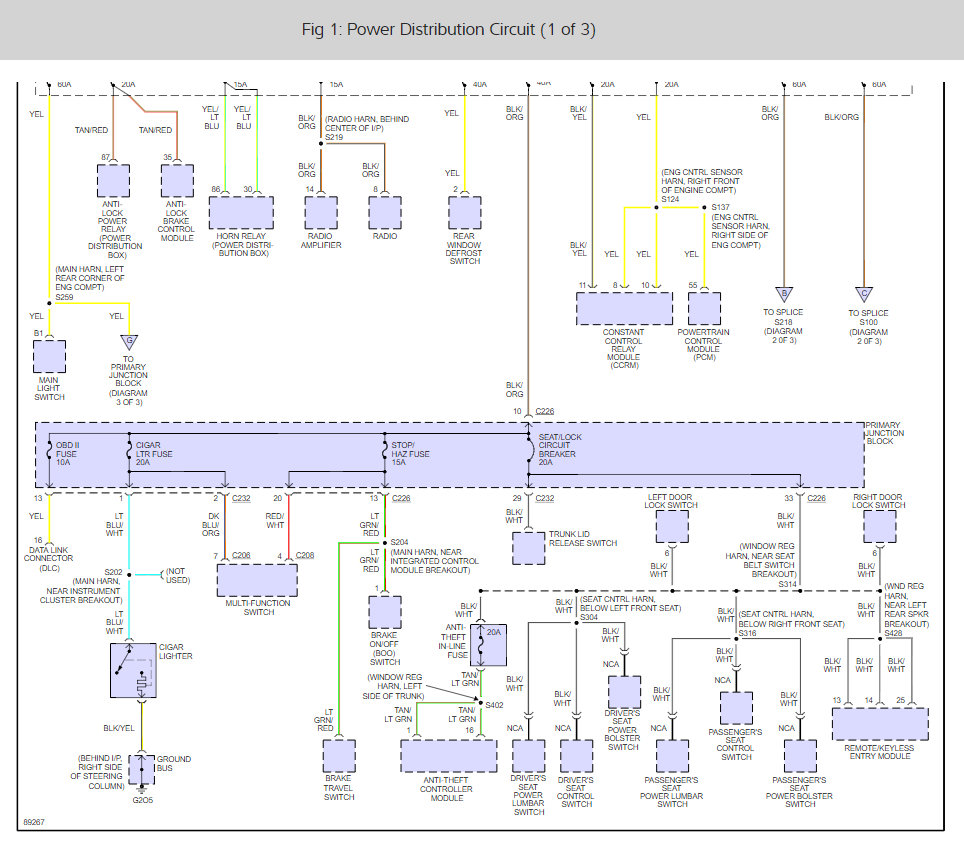Click the brake travel switch box
Screen dimensions: 964x847
[x=339, y=756]
